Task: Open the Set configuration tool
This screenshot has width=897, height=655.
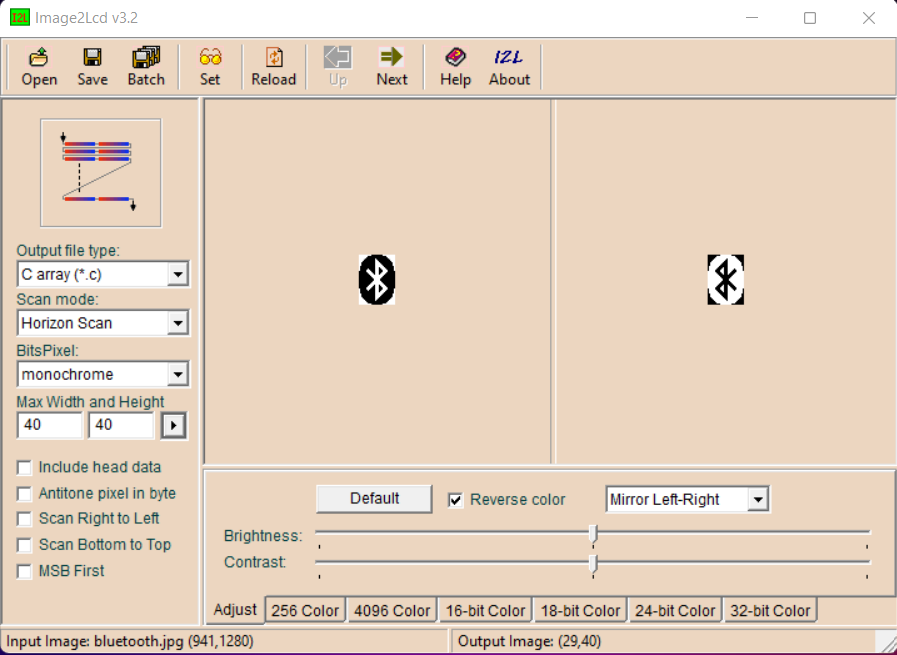Action: [210, 64]
